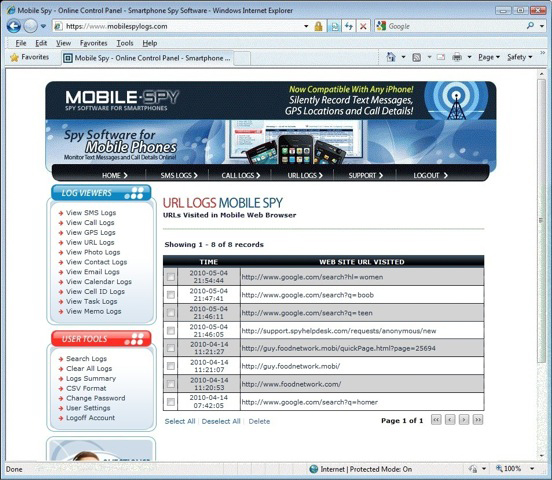Click the browser Back arrow button
Image resolution: width=552 pixels, height=480 pixels.
pos(14,26)
